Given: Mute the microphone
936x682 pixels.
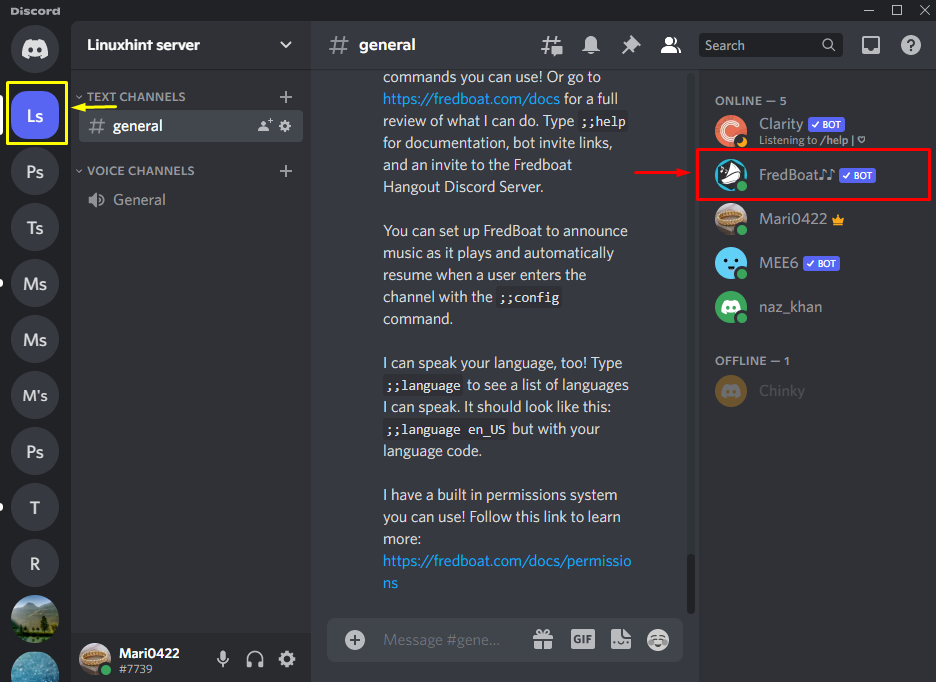Looking at the screenshot, I should (223, 659).
